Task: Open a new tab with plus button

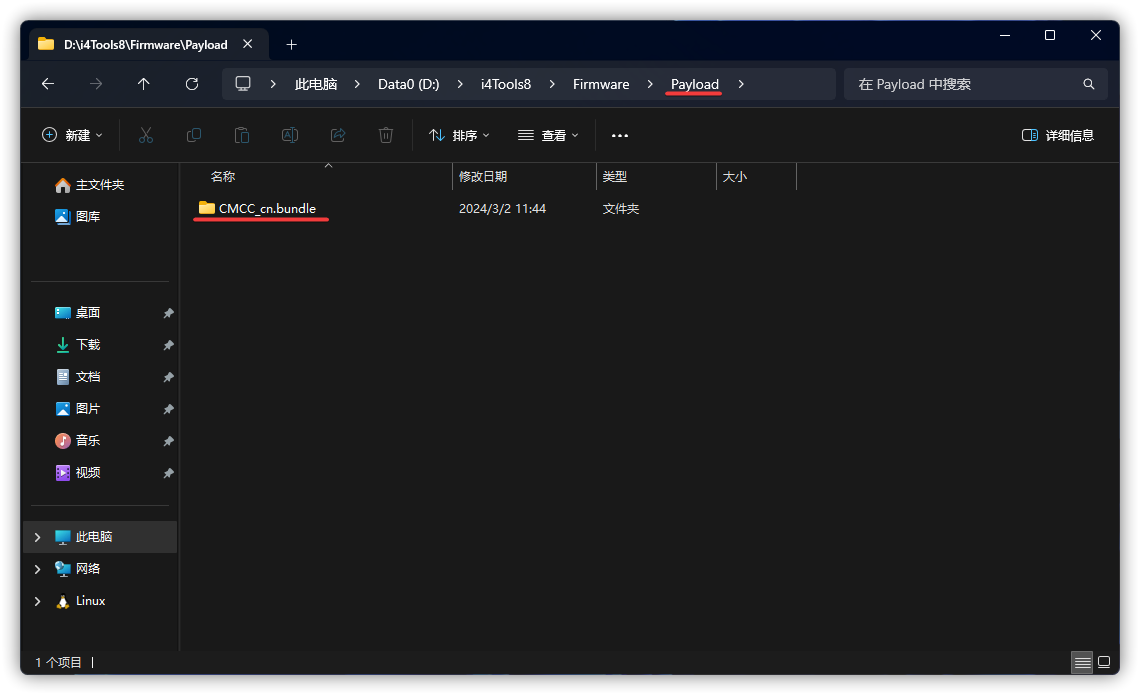Action: point(291,44)
